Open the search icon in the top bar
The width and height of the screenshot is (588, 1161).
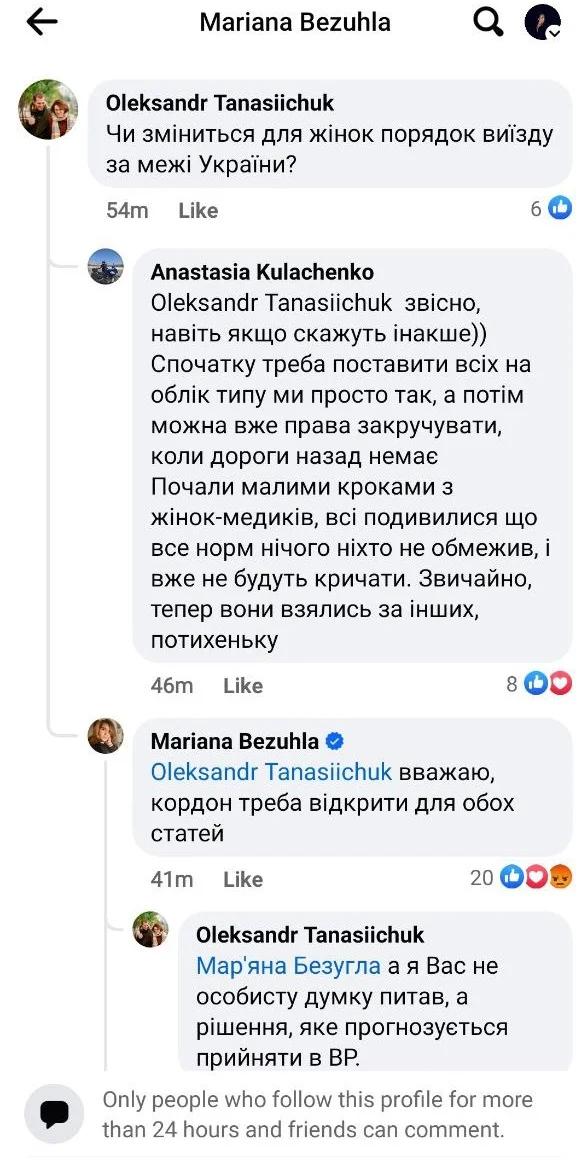tap(487, 21)
